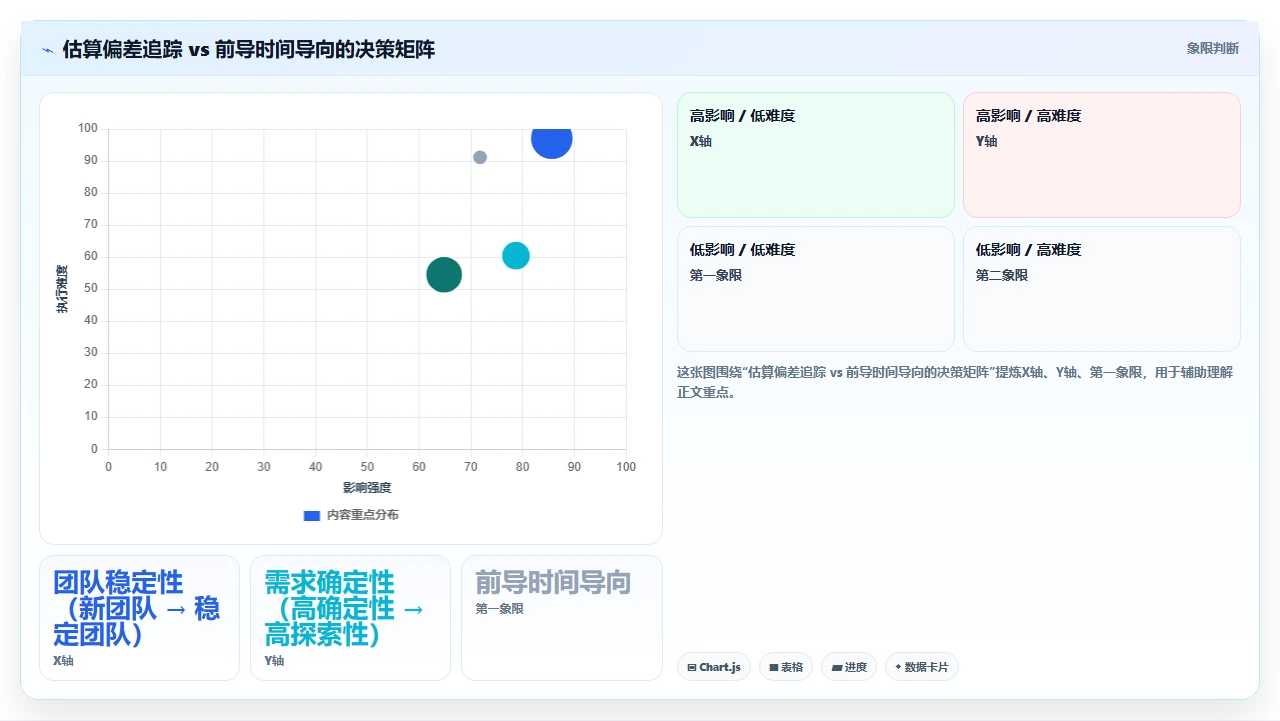Click the 50 tick on x-axis
The width and height of the screenshot is (1280, 721).
(367, 467)
